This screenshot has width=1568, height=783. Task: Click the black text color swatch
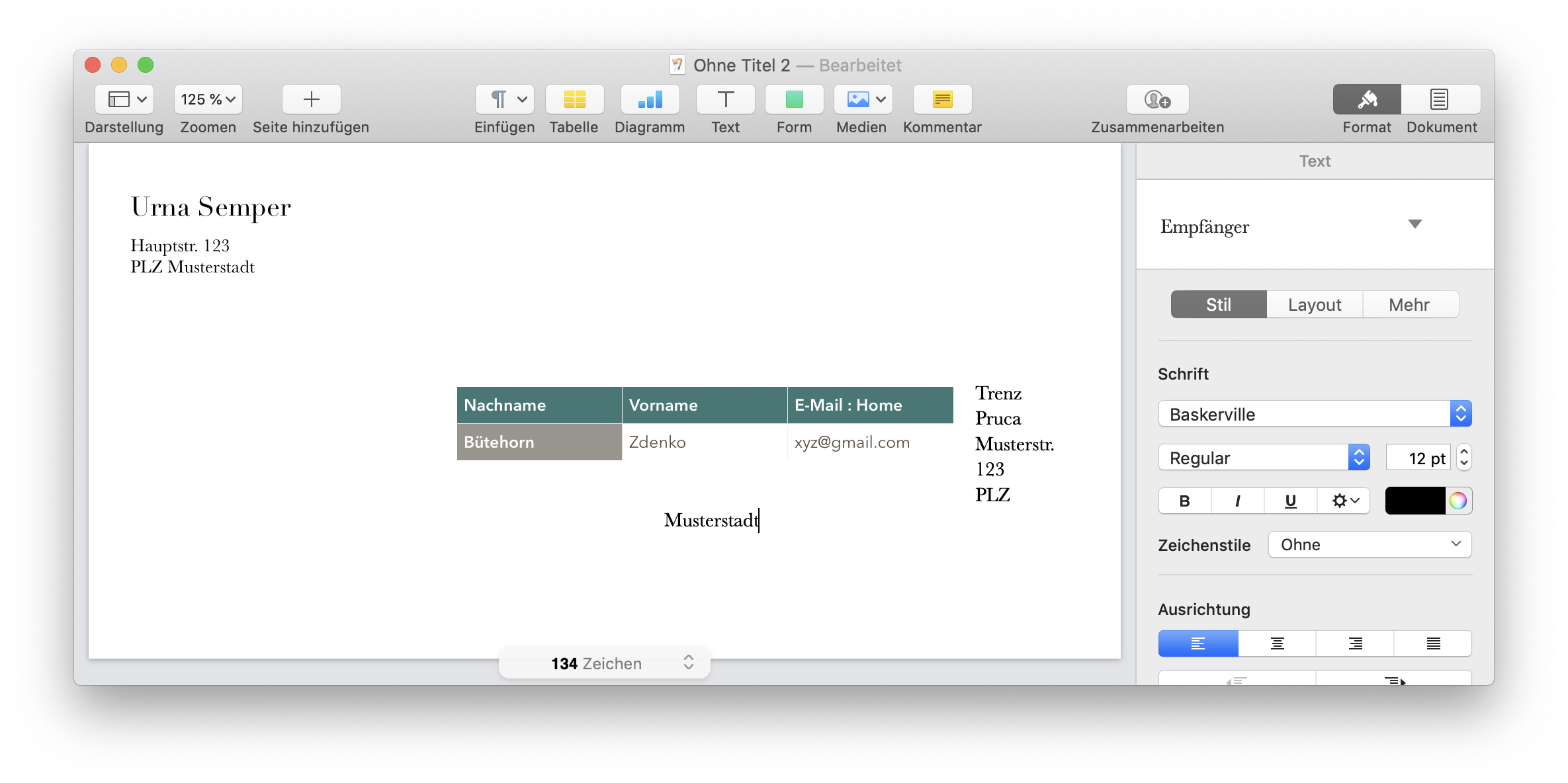[x=1415, y=501]
